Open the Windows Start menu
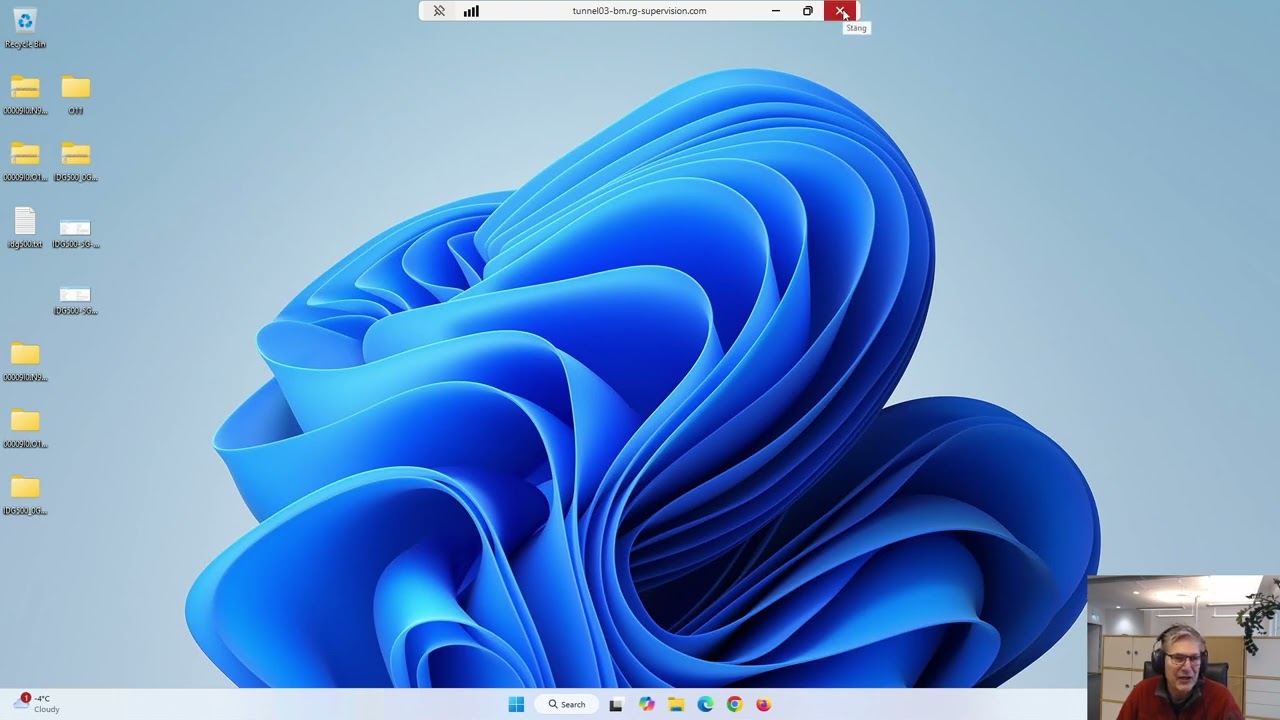This screenshot has height=720, width=1280. [x=516, y=704]
